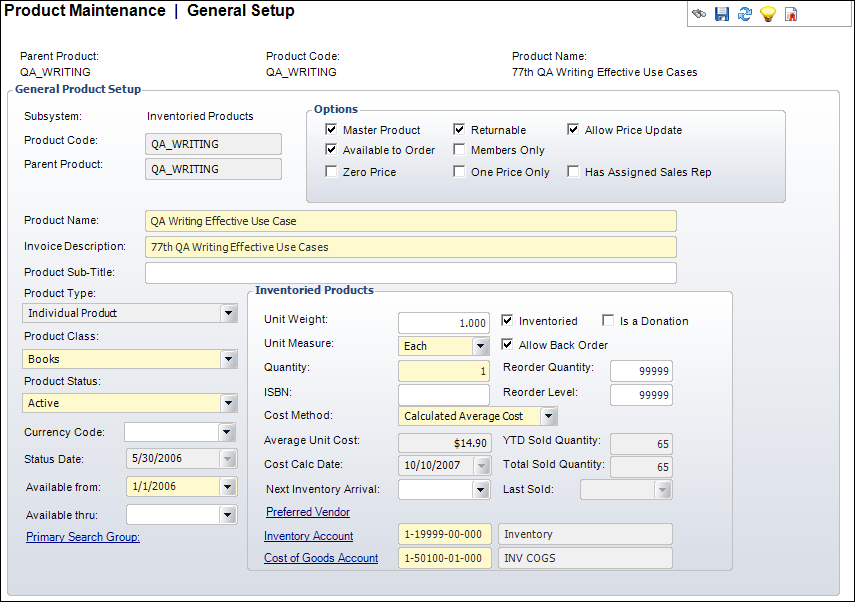Enable the Members Only option
The image size is (855, 602).
point(459,150)
